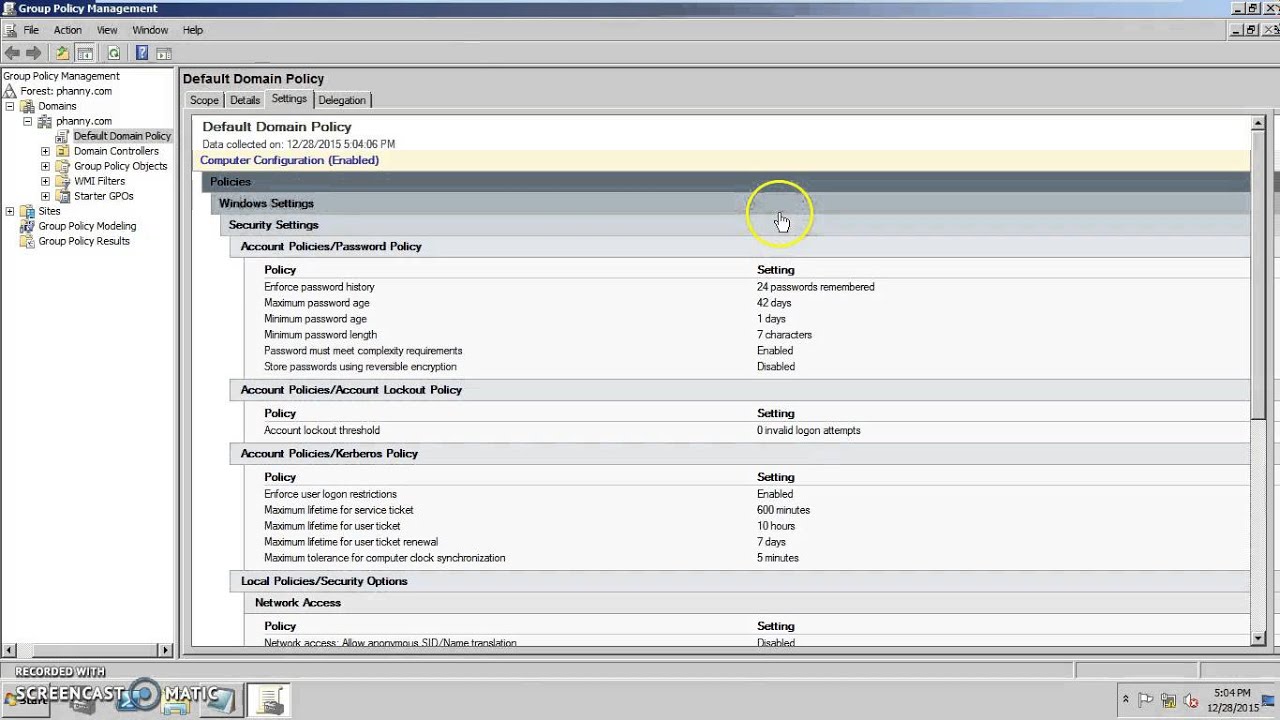This screenshot has height=720, width=1280.
Task: Click the Refresh toolbar icon
Action: [114, 53]
